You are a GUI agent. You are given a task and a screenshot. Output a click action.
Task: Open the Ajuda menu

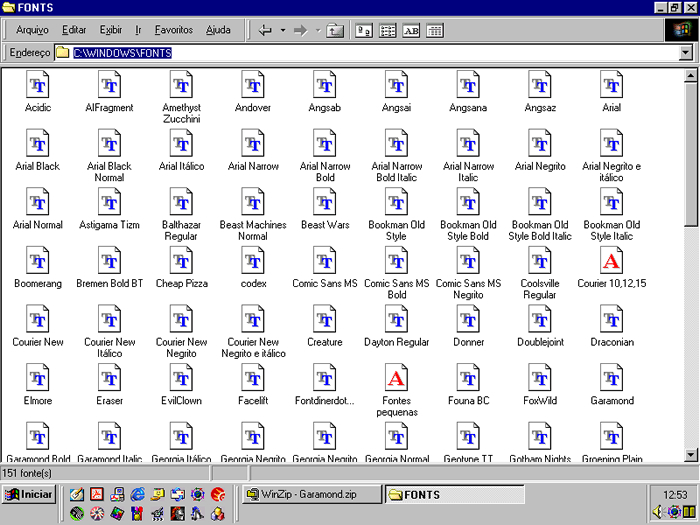point(218,30)
